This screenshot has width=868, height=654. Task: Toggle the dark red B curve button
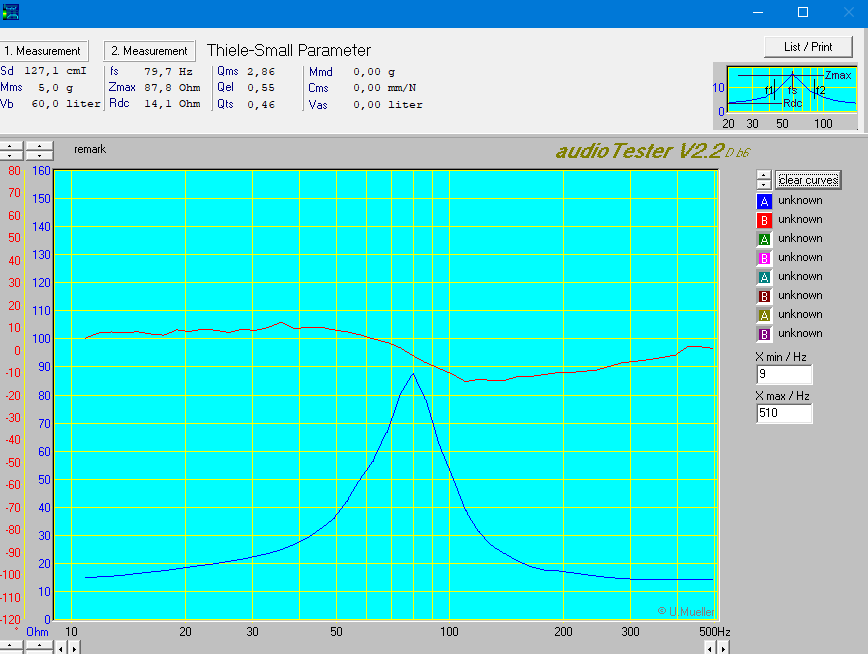(x=764, y=296)
